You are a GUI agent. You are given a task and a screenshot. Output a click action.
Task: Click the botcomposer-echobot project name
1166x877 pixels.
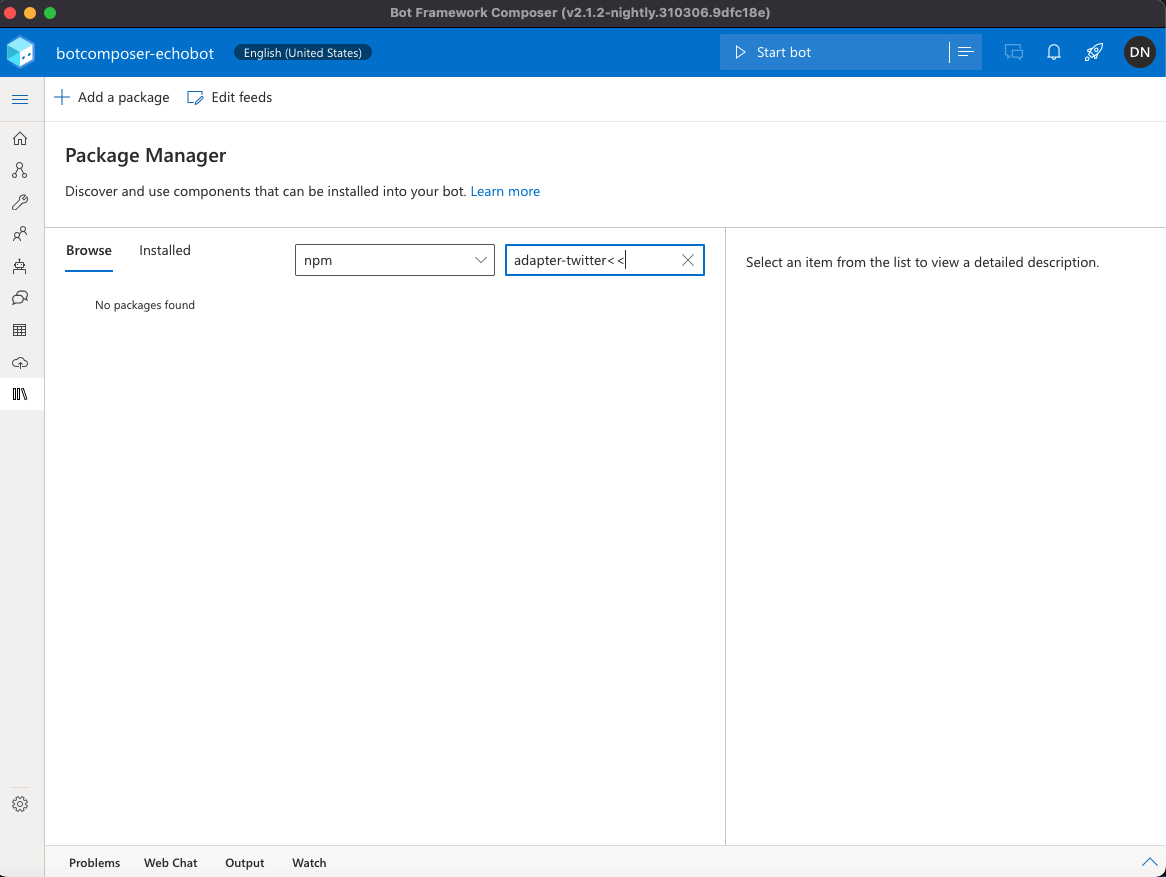pyautogui.click(x=135, y=54)
